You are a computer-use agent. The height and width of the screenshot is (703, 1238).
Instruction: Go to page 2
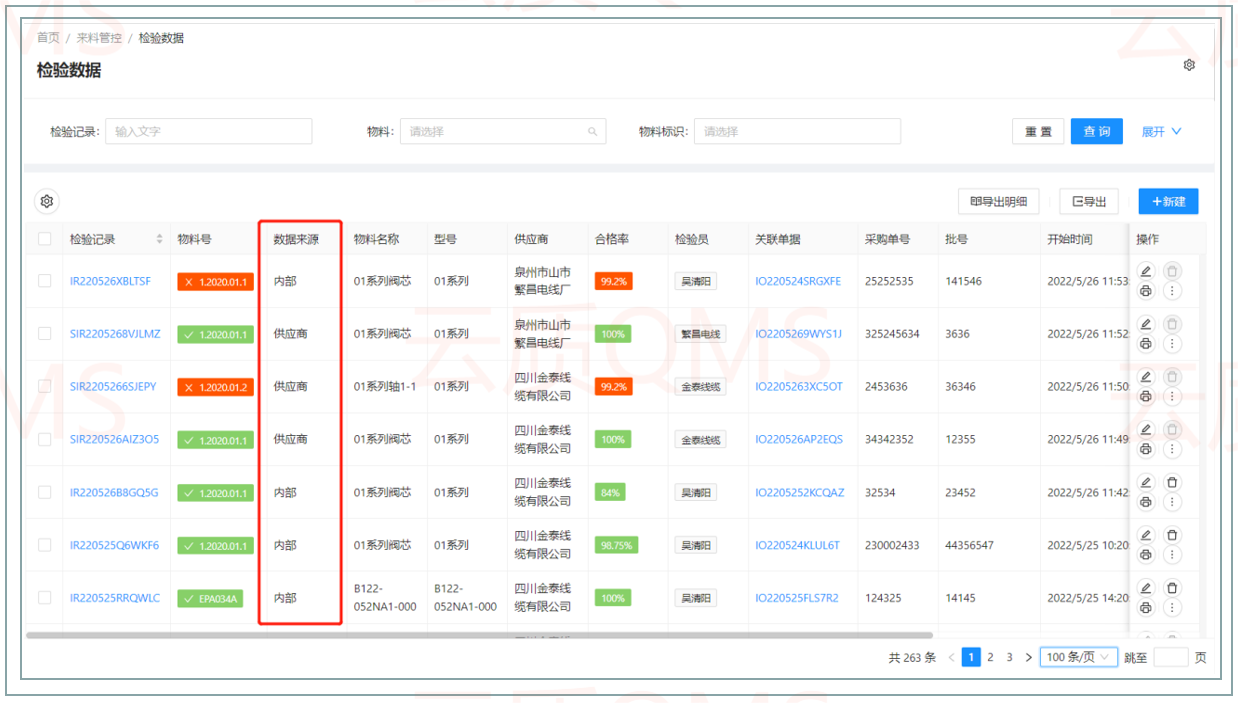tap(990, 657)
